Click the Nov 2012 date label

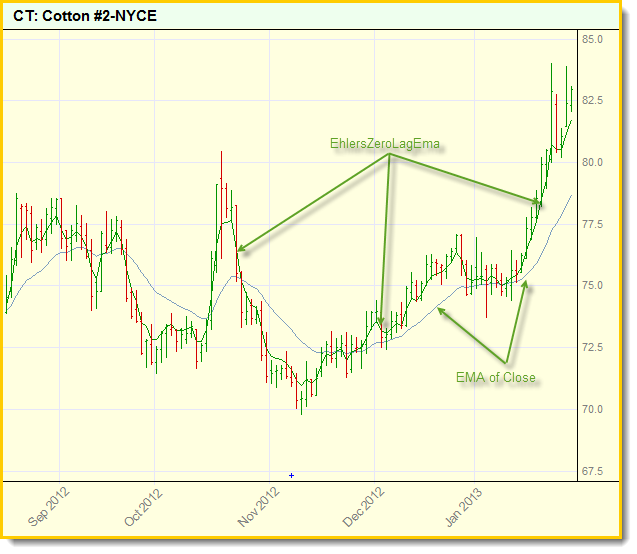point(258,508)
